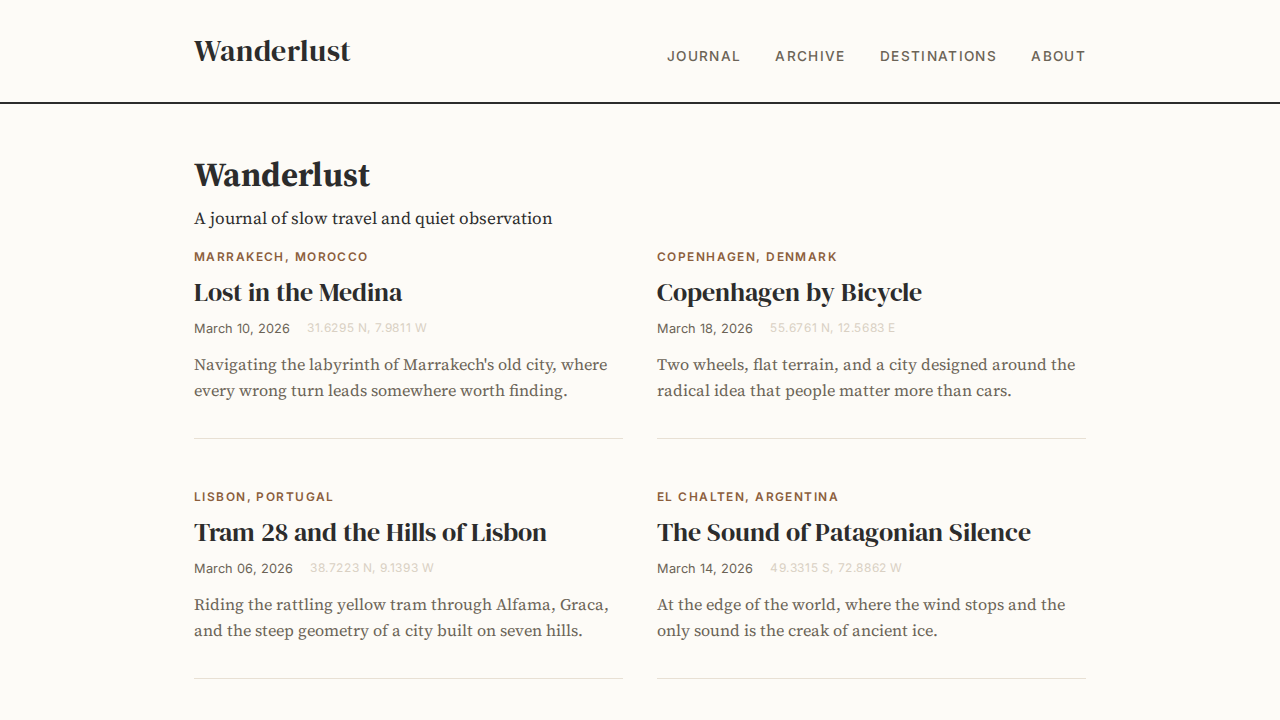The image size is (1280, 720).
Task: Go to the Archive page
Action: pyautogui.click(x=810, y=56)
